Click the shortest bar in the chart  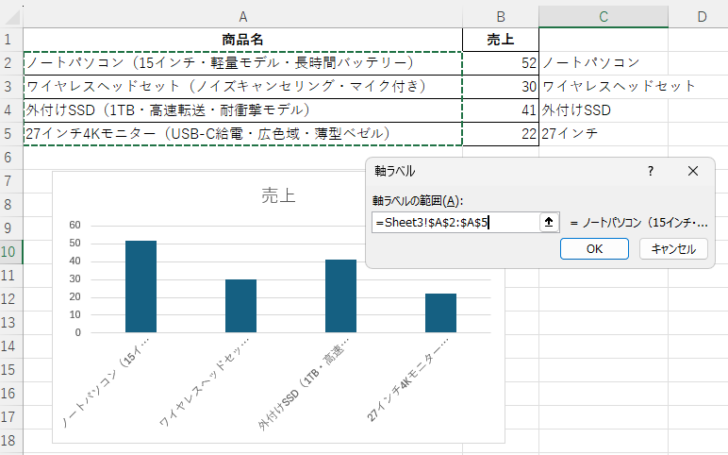click(440, 312)
